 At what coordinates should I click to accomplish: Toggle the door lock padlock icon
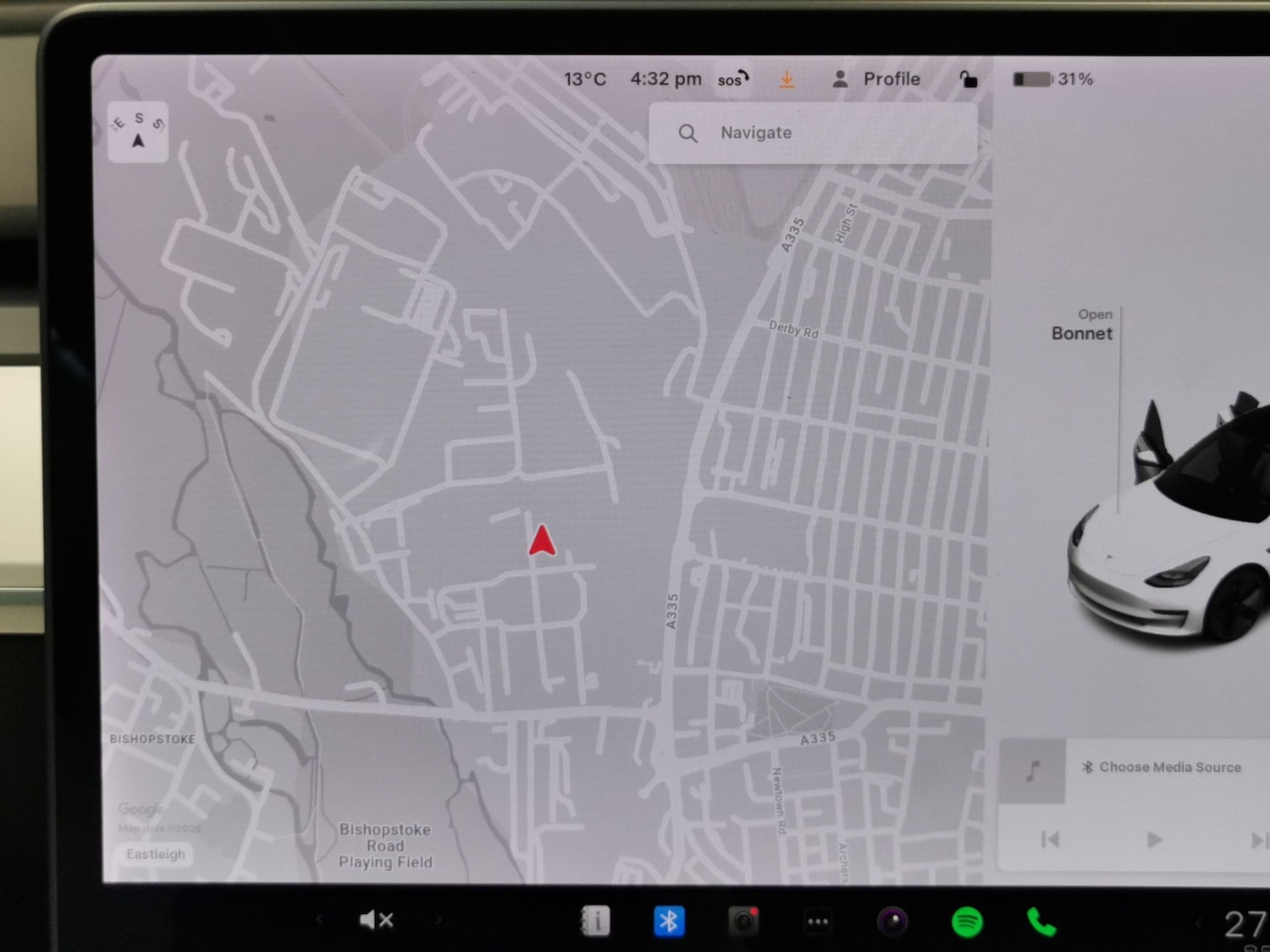click(x=968, y=80)
